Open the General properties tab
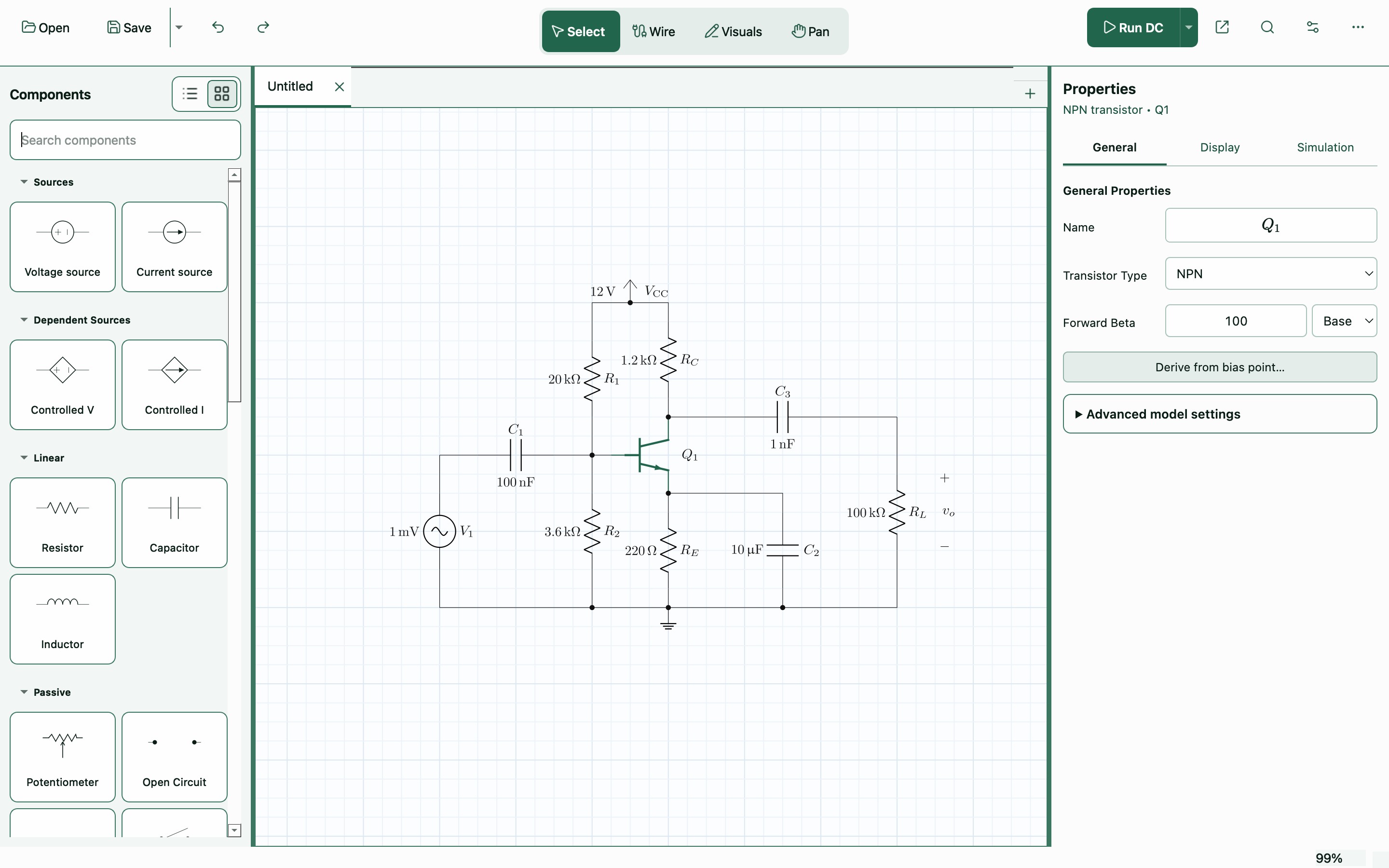The width and height of the screenshot is (1389, 868). tap(1114, 148)
